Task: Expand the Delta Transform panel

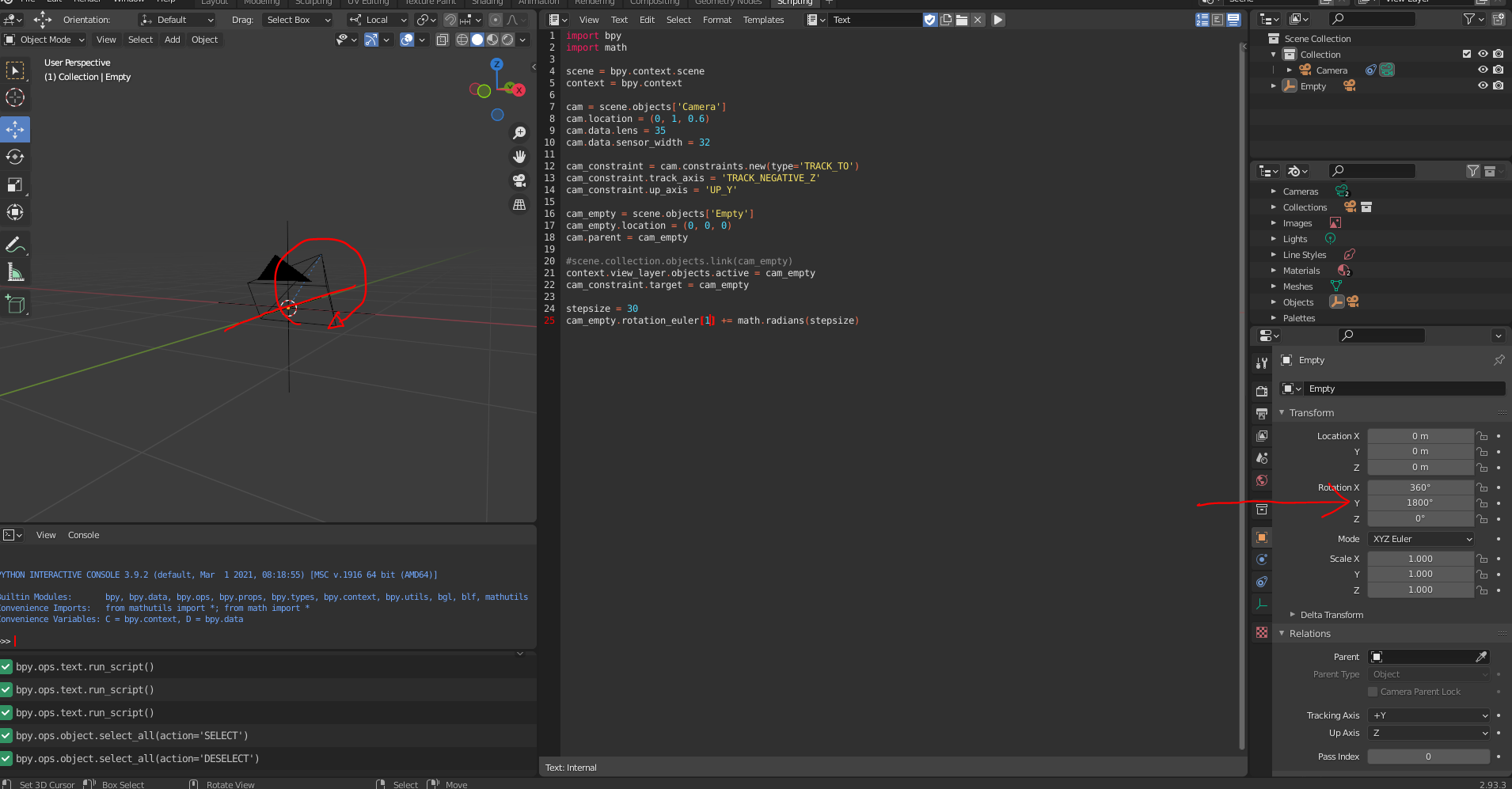Action: pos(1293,615)
